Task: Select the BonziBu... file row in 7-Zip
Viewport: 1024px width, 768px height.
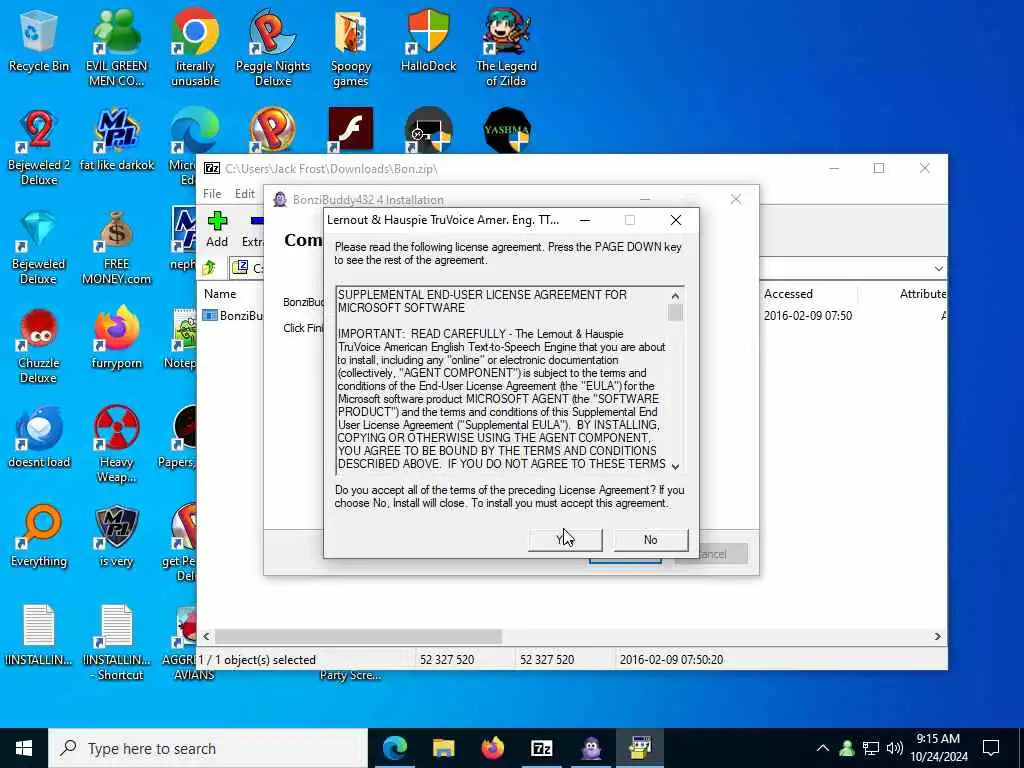Action: tap(232, 315)
